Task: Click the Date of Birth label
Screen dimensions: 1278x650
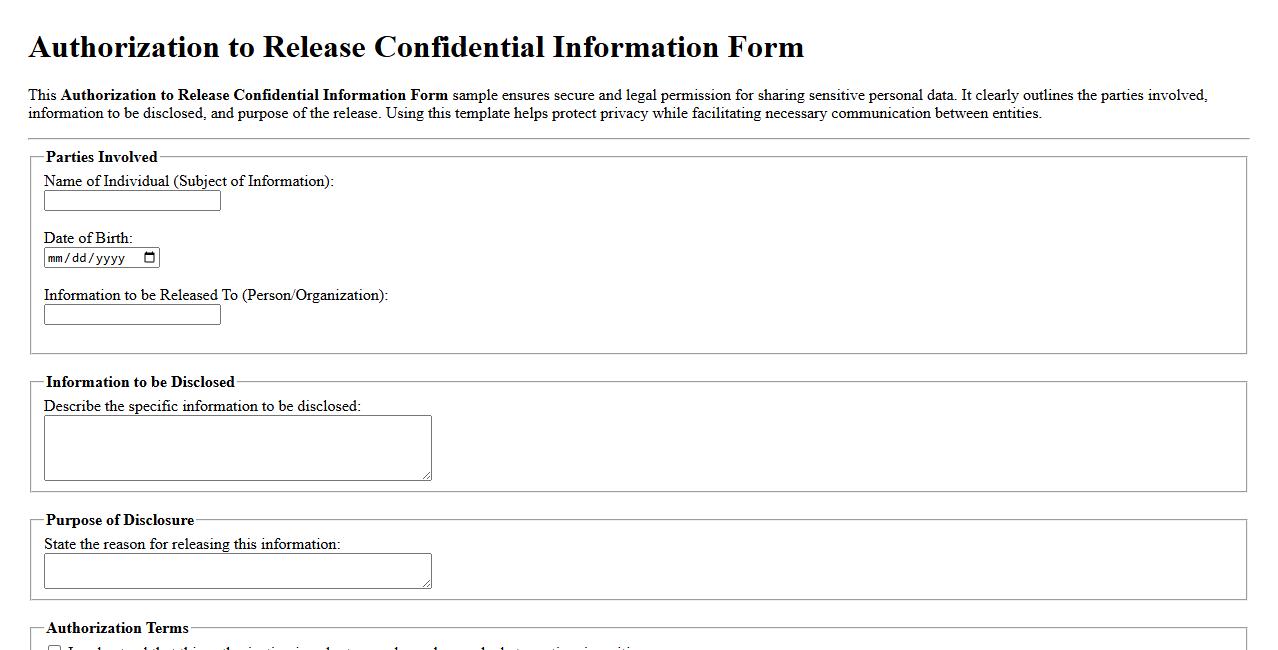Action: (86, 238)
